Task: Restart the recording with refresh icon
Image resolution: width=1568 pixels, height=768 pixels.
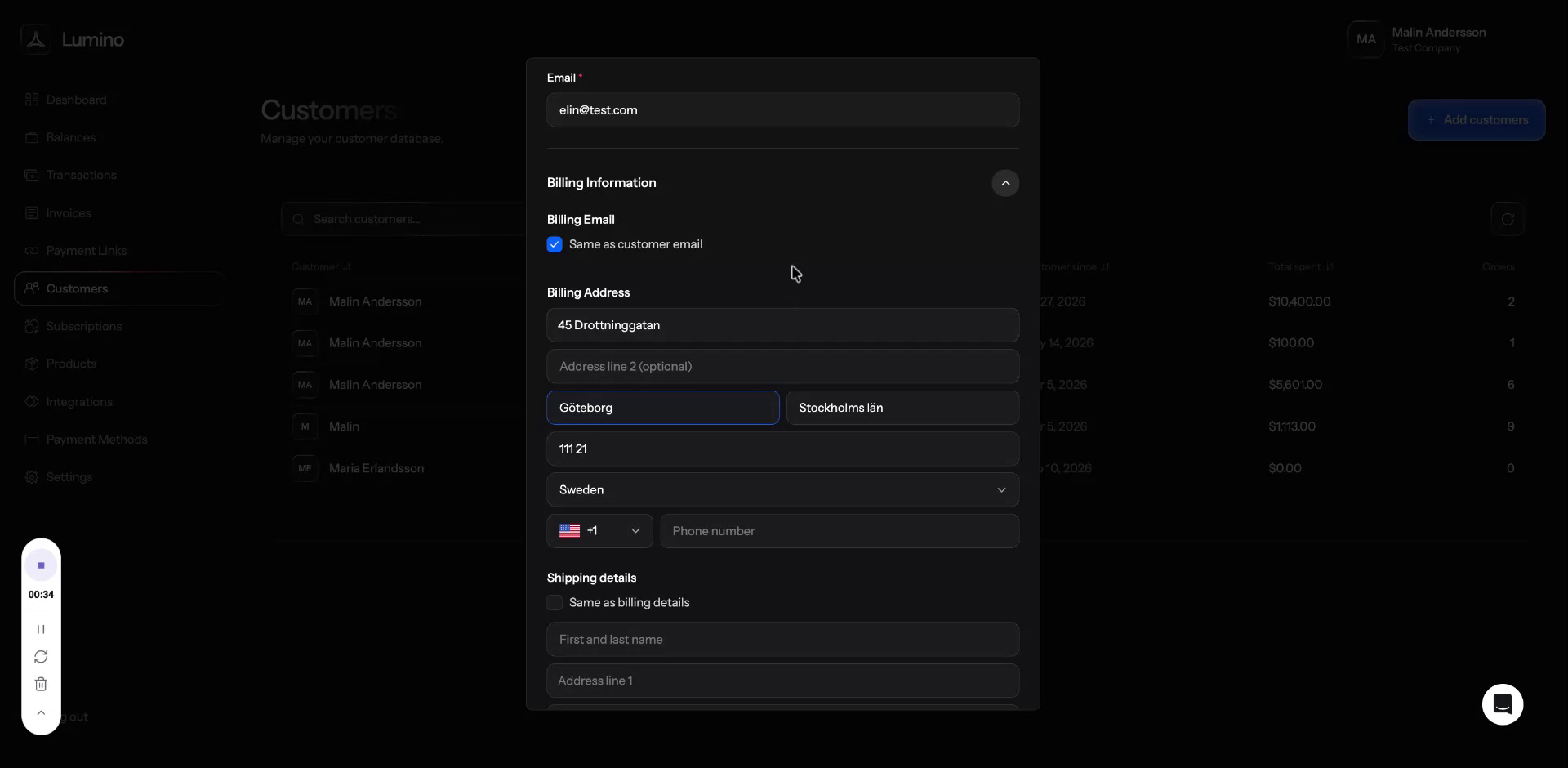Action: [x=41, y=657]
